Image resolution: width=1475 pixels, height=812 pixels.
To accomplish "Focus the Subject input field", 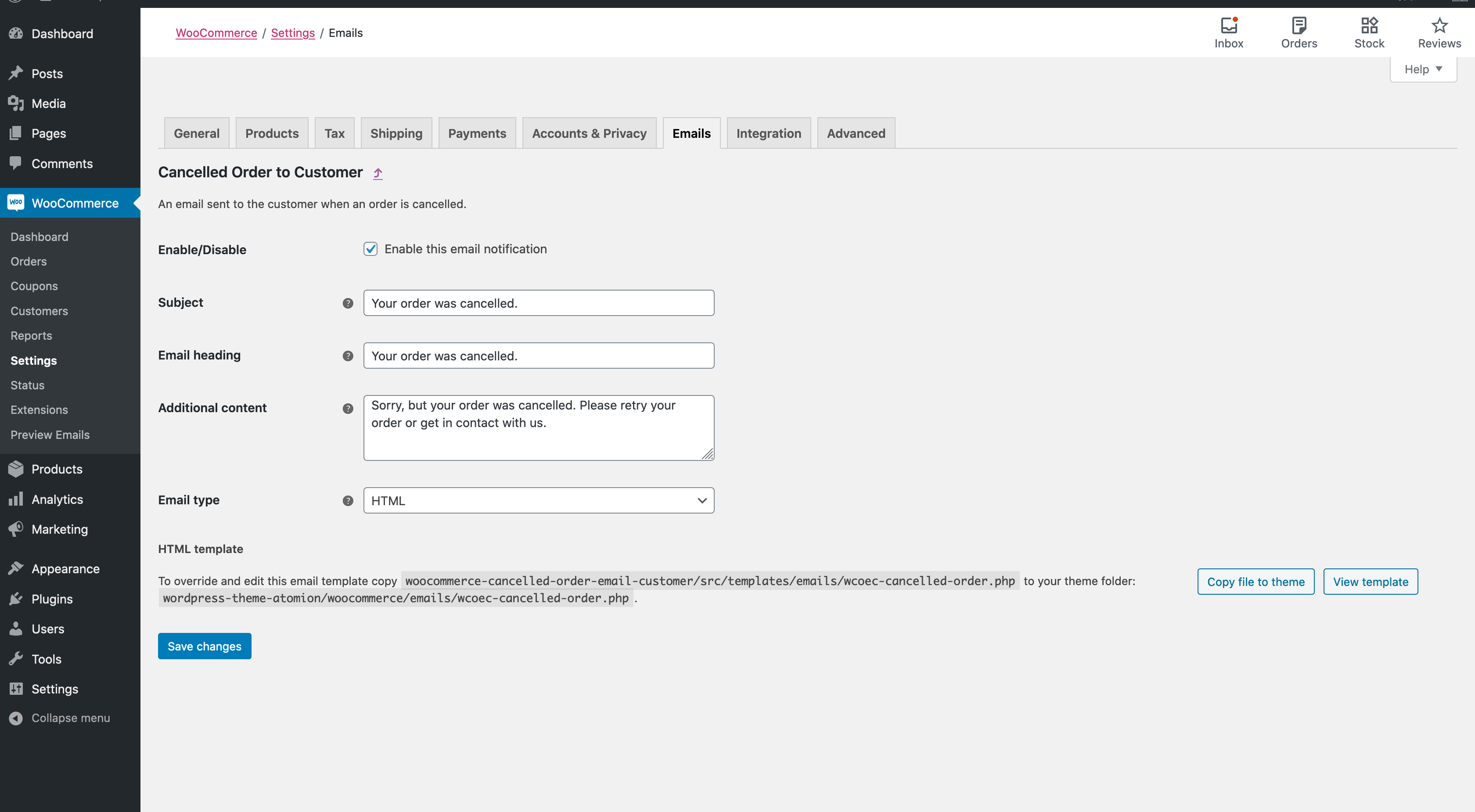I will (539, 303).
